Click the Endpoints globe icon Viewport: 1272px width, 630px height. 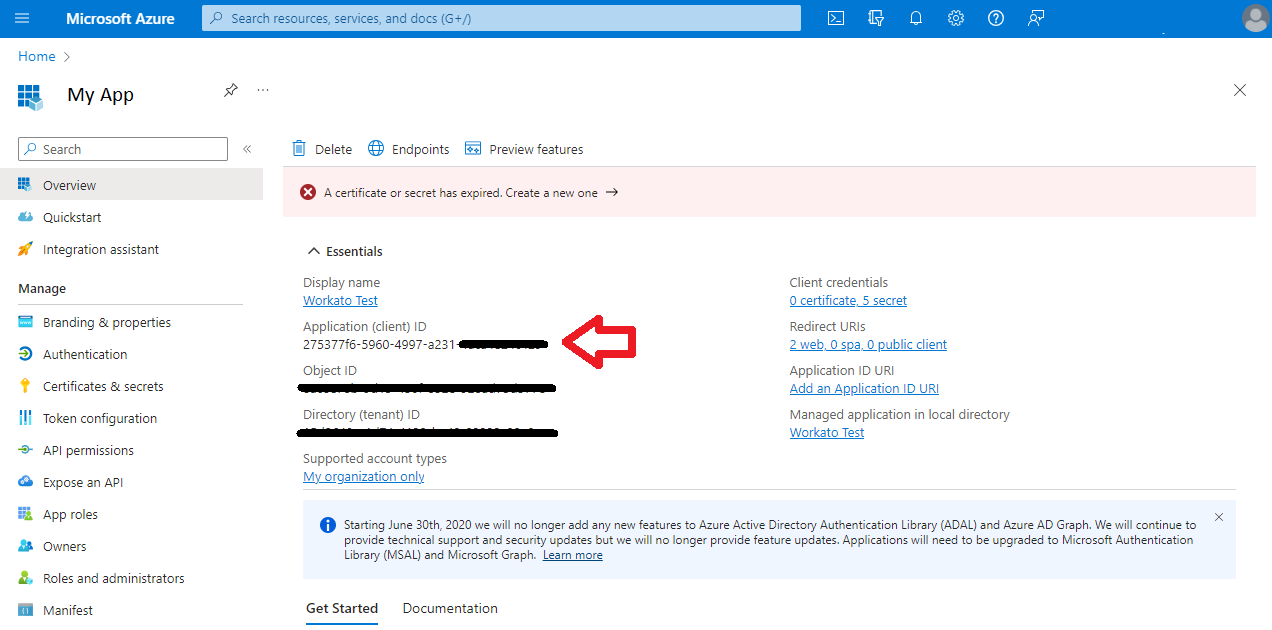(x=376, y=148)
